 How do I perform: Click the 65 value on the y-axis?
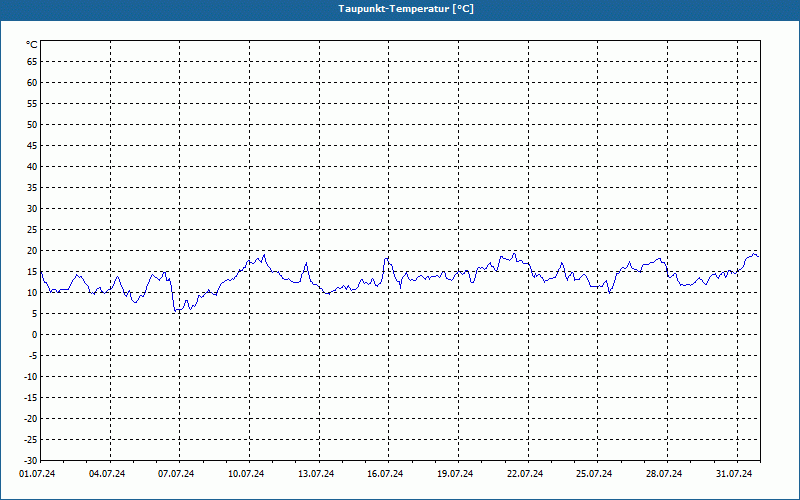32,62
